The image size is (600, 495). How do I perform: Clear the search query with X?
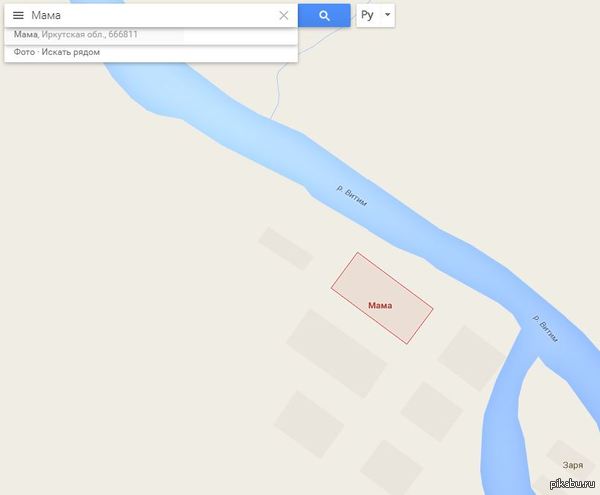[284, 15]
